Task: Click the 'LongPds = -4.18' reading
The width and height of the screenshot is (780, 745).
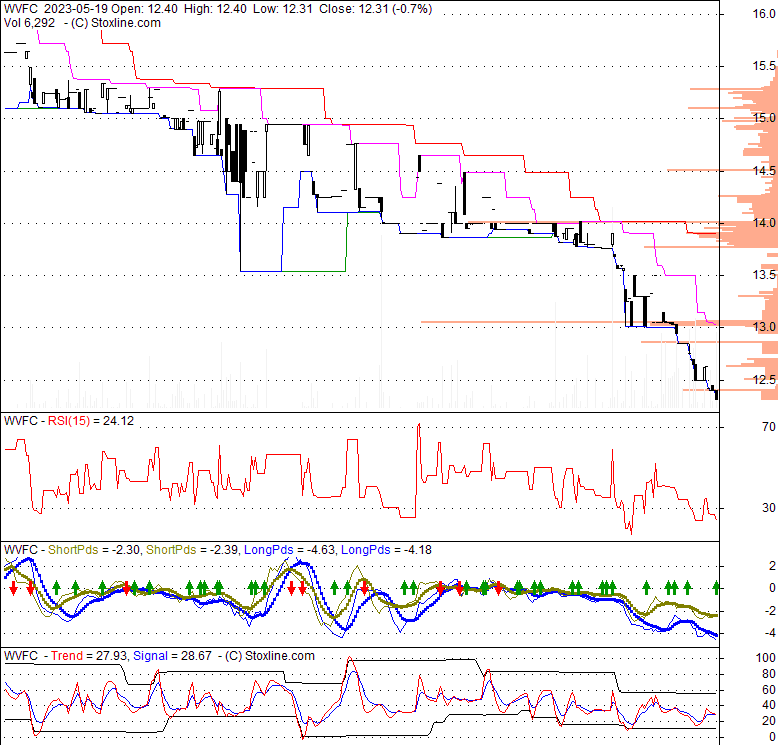Action: pyautogui.click(x=386, y=550)
